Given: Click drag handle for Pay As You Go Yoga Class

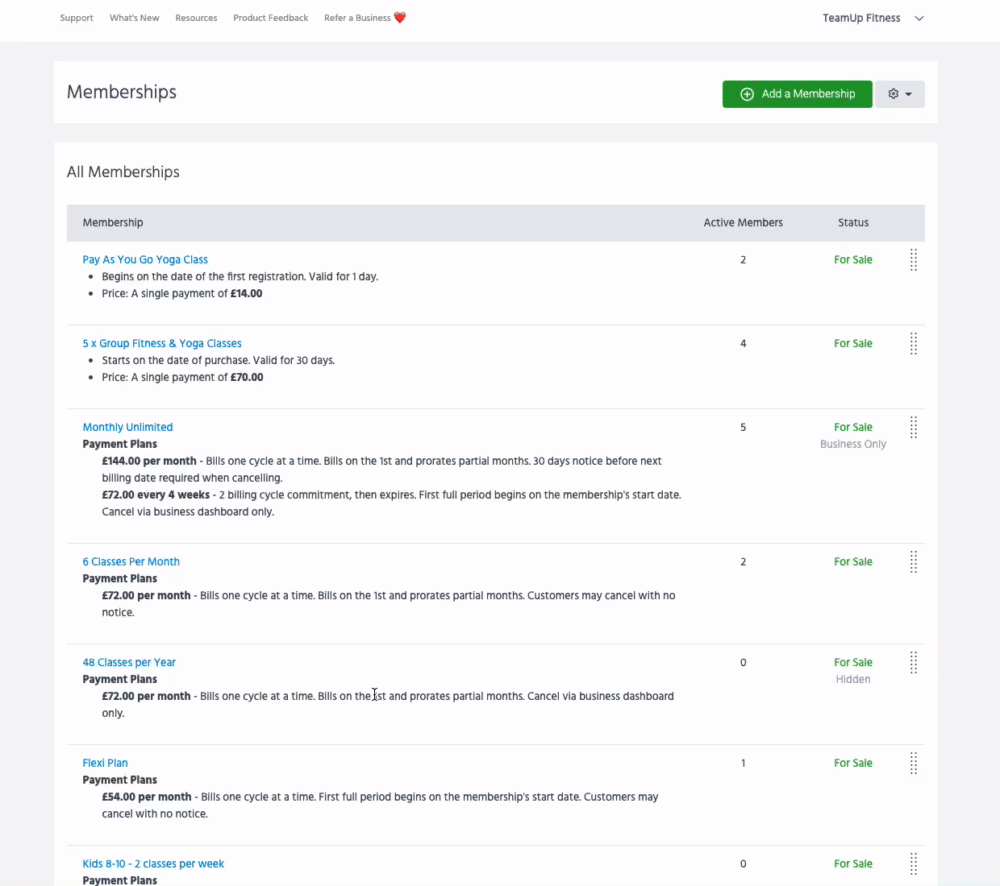Looking at the screenshot, I should (x=913, y=260).
